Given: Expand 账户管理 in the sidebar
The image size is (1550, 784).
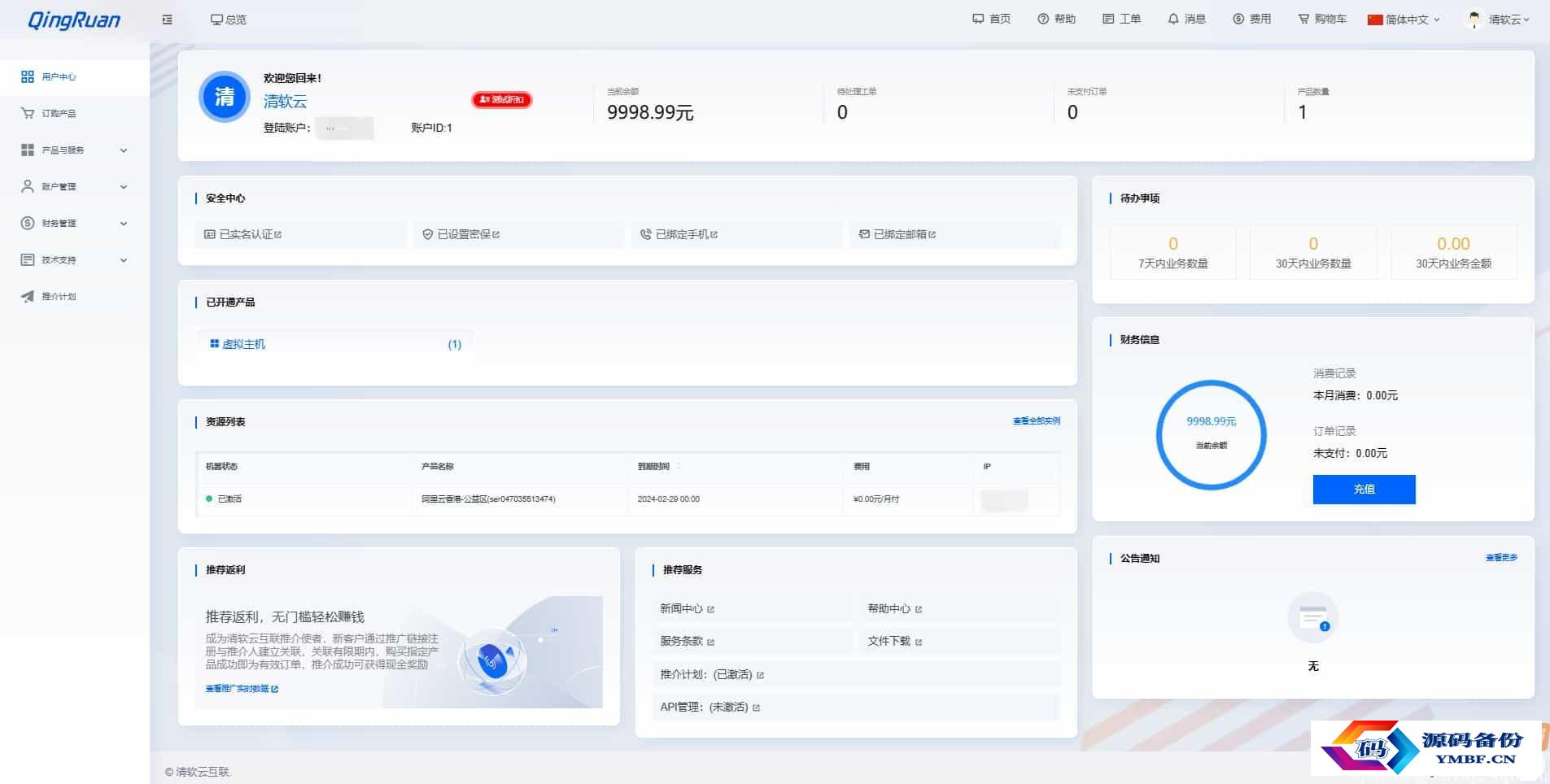Looking at the screenshot, I should point(74,186).
